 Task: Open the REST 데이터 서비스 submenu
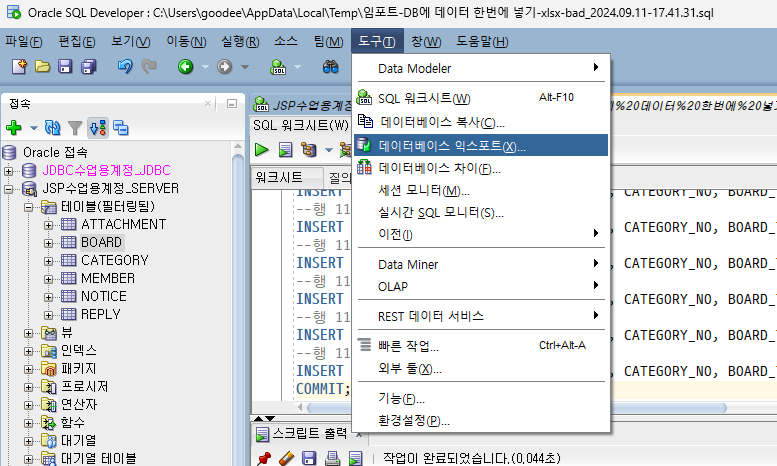click(481, 316)
